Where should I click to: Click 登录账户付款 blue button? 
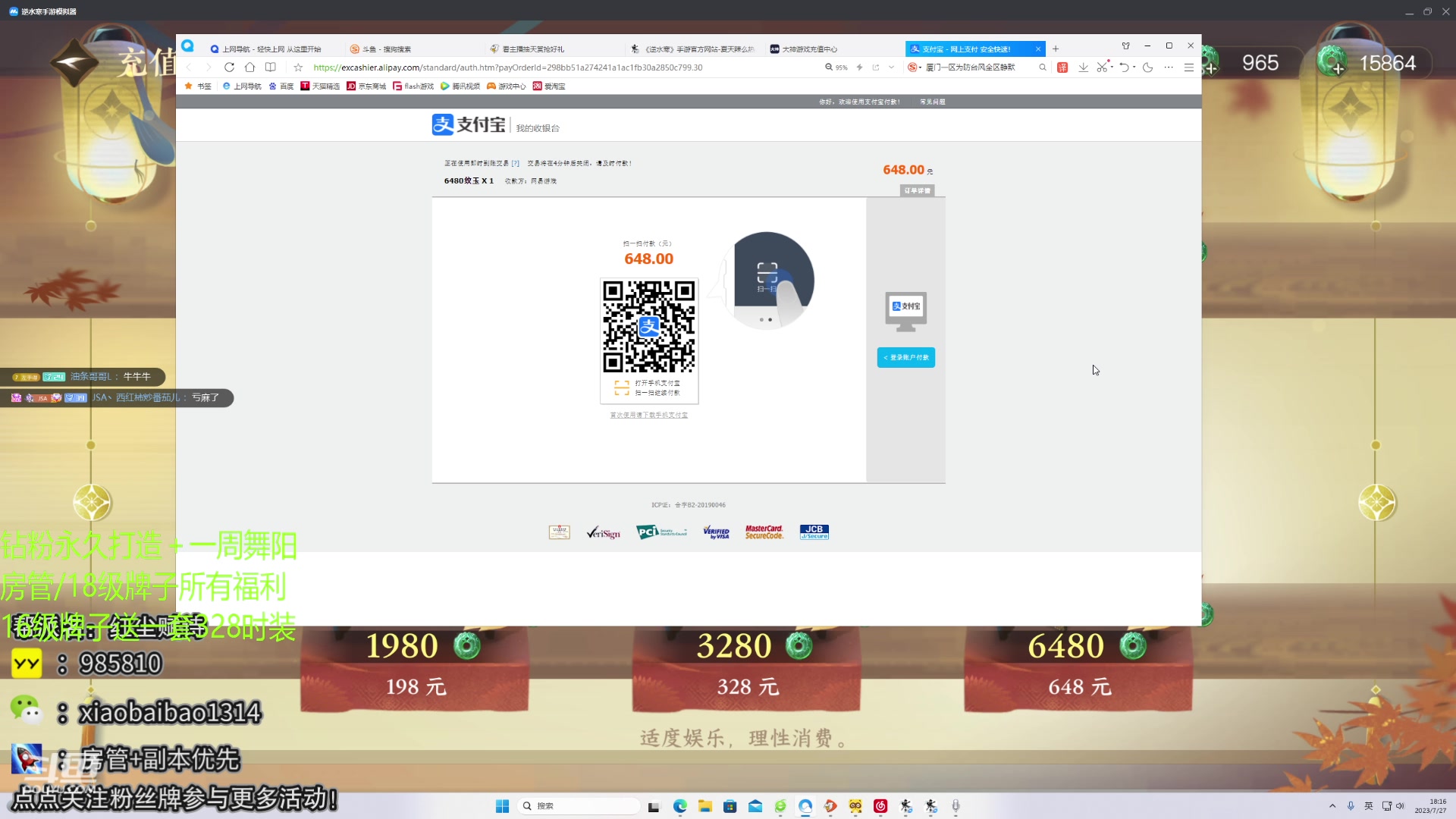tap(906, 357)
